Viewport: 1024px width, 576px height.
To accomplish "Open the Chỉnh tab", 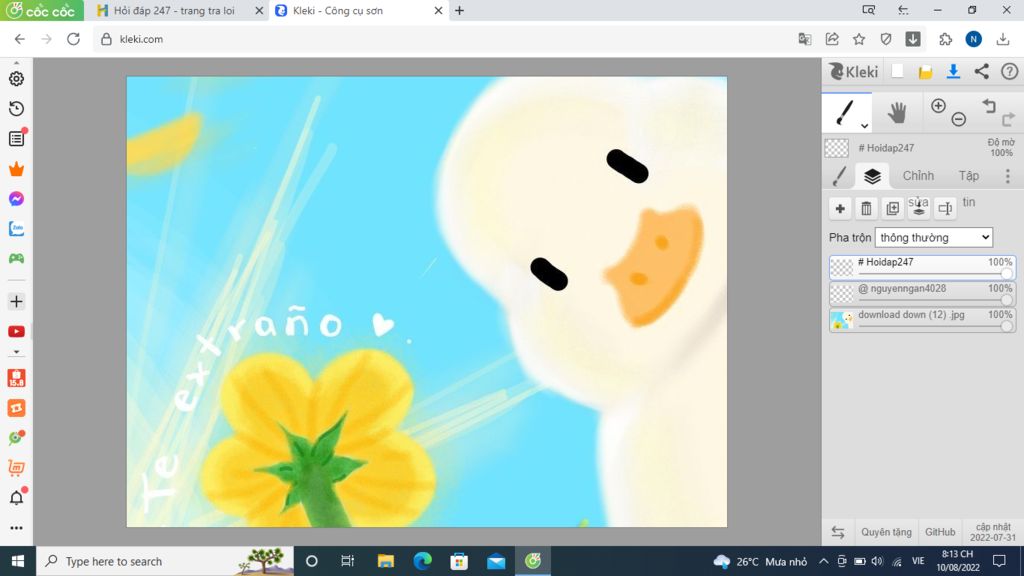I will (x=918, y=176).
